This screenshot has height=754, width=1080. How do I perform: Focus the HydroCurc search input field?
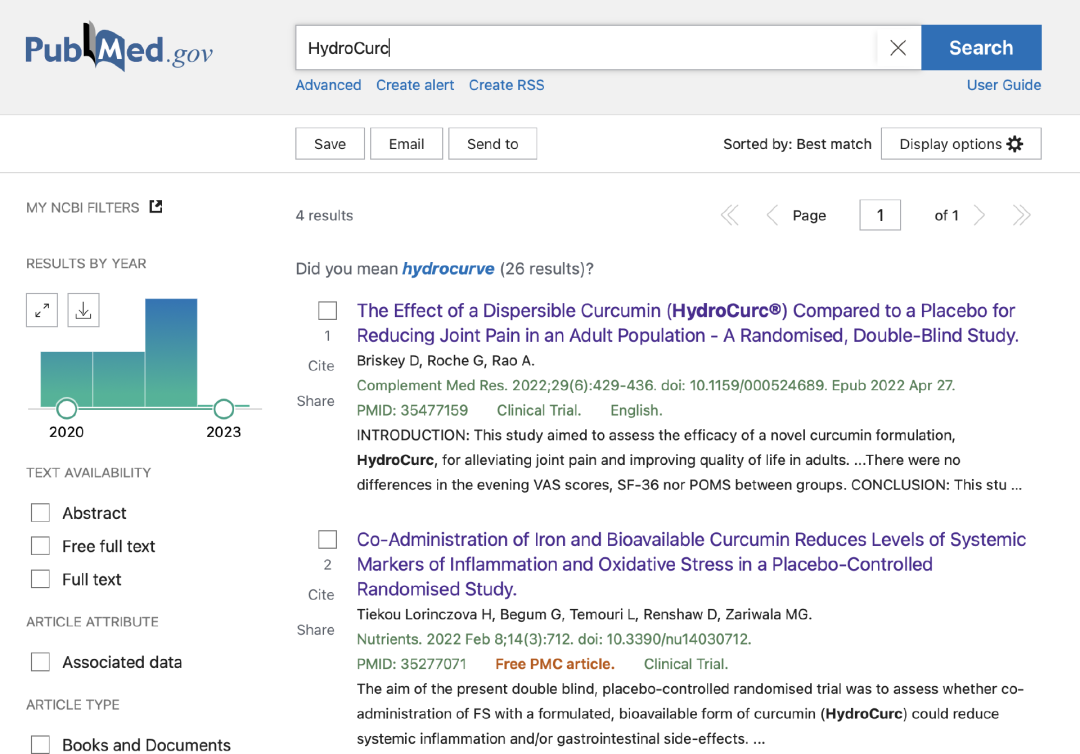tap(585, 48)
